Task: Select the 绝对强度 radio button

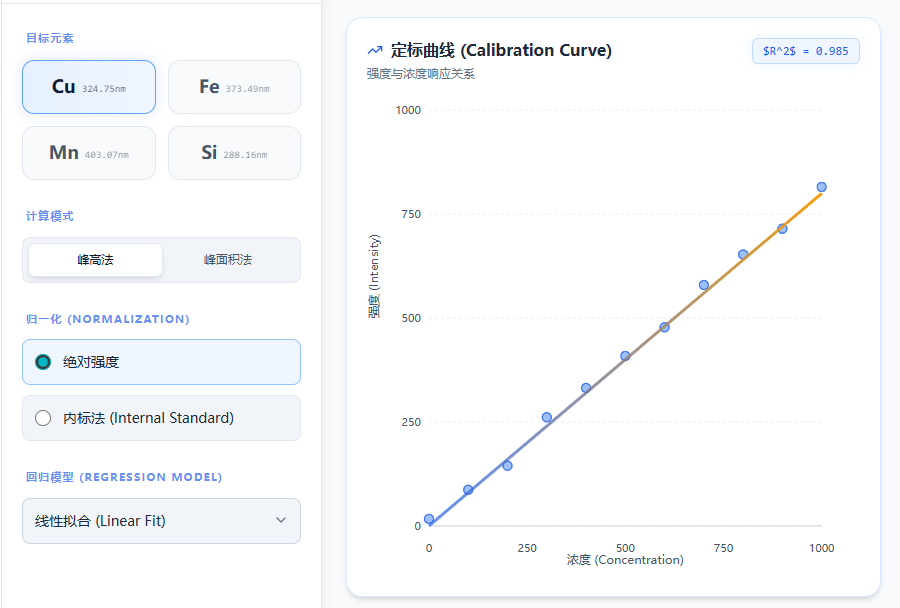Action: tap(43, 362)
